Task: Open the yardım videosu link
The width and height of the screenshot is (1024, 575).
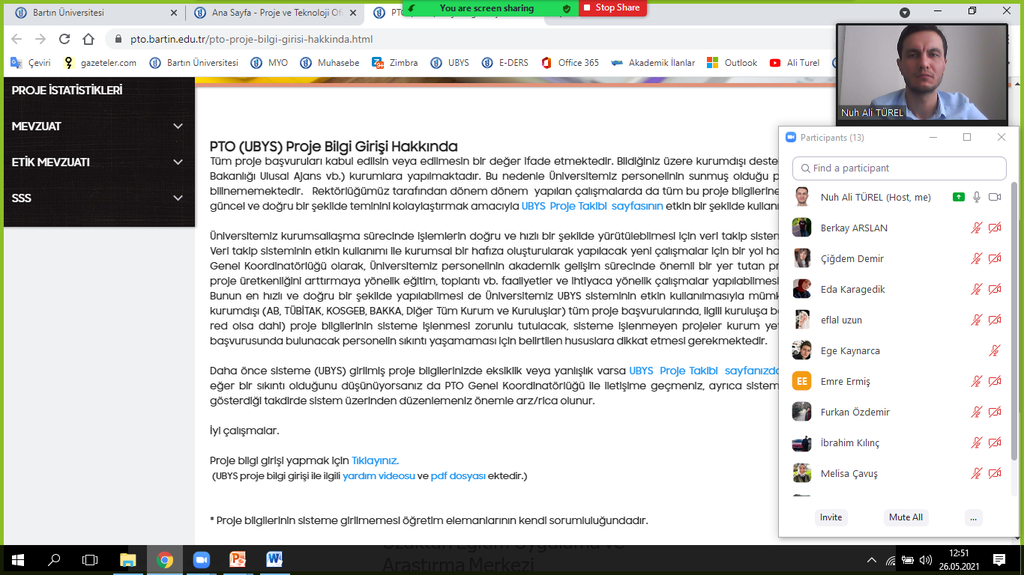Action: point(379,476)
